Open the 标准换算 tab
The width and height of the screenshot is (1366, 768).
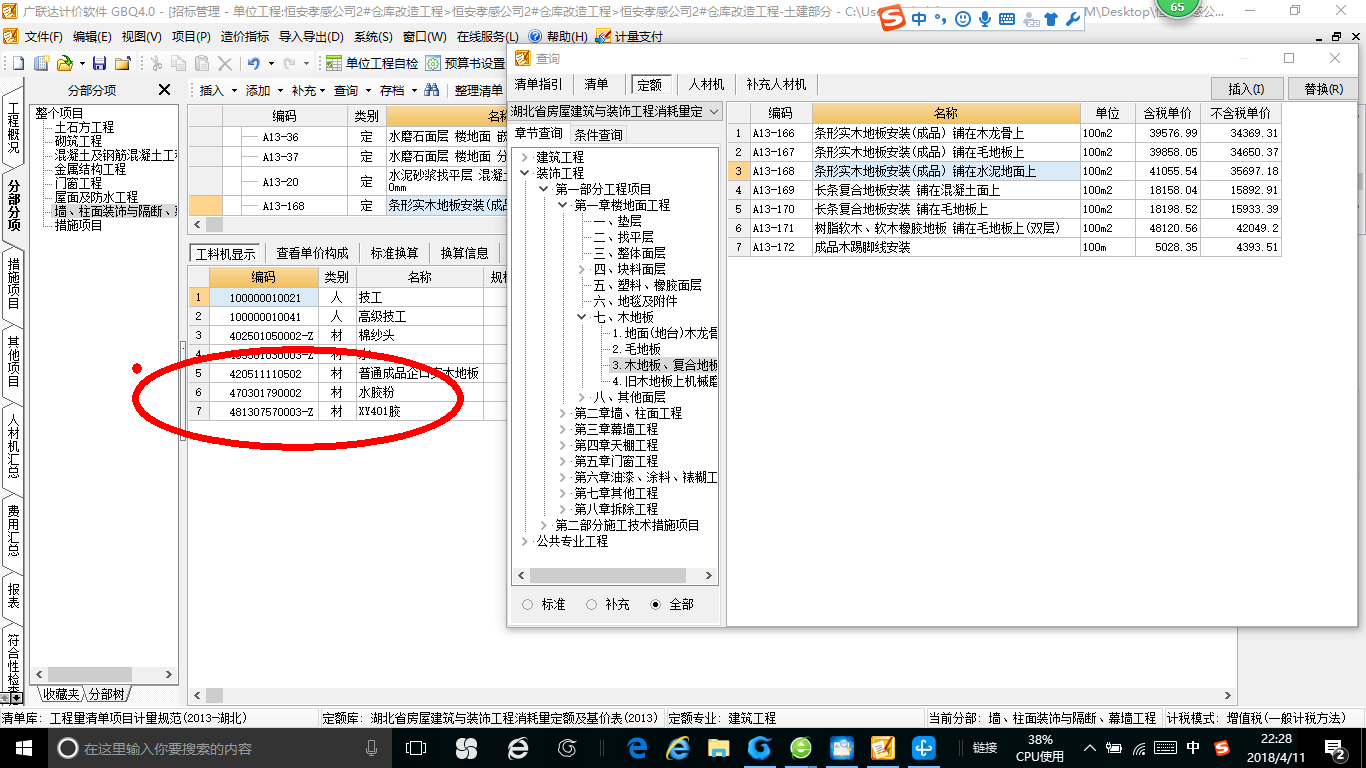click(x=395, y=253)
